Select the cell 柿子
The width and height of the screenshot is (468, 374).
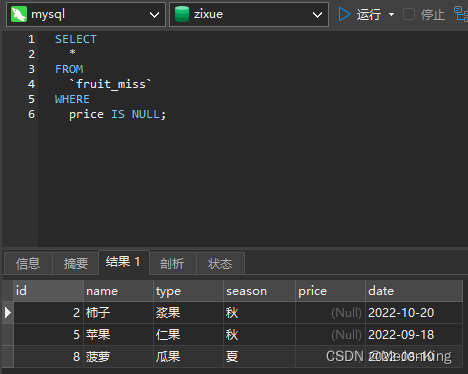click(x=118, y=313)
